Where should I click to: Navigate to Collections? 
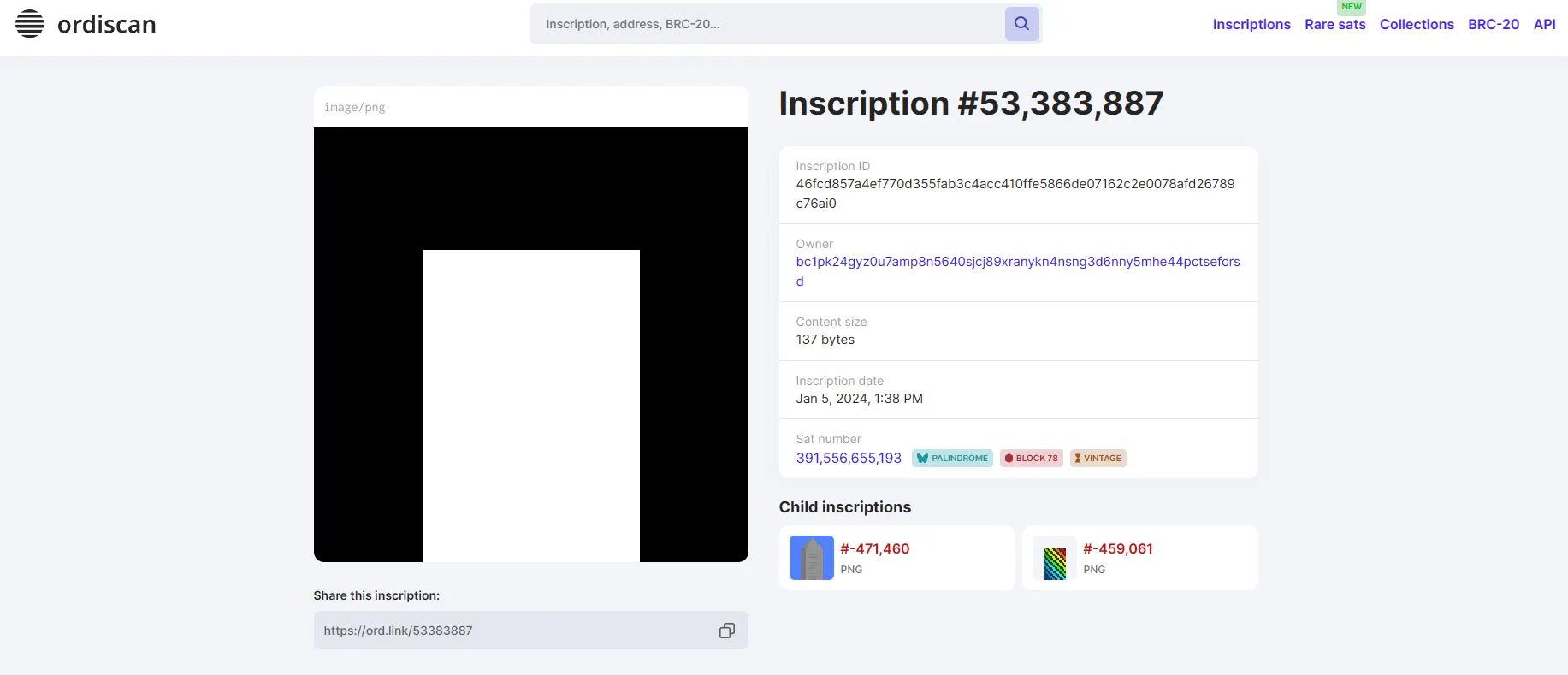pos(1416,25)
